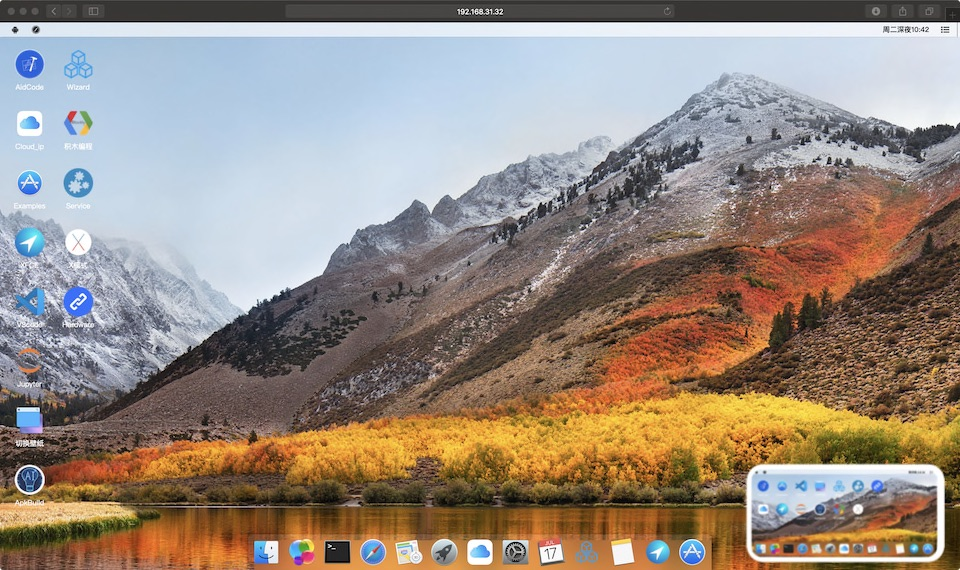Click the 周二深夜10:42 clock in menu bar
The width and height of the screenshot is (960, 570).
pyautogui.click(x=906, y=29)
